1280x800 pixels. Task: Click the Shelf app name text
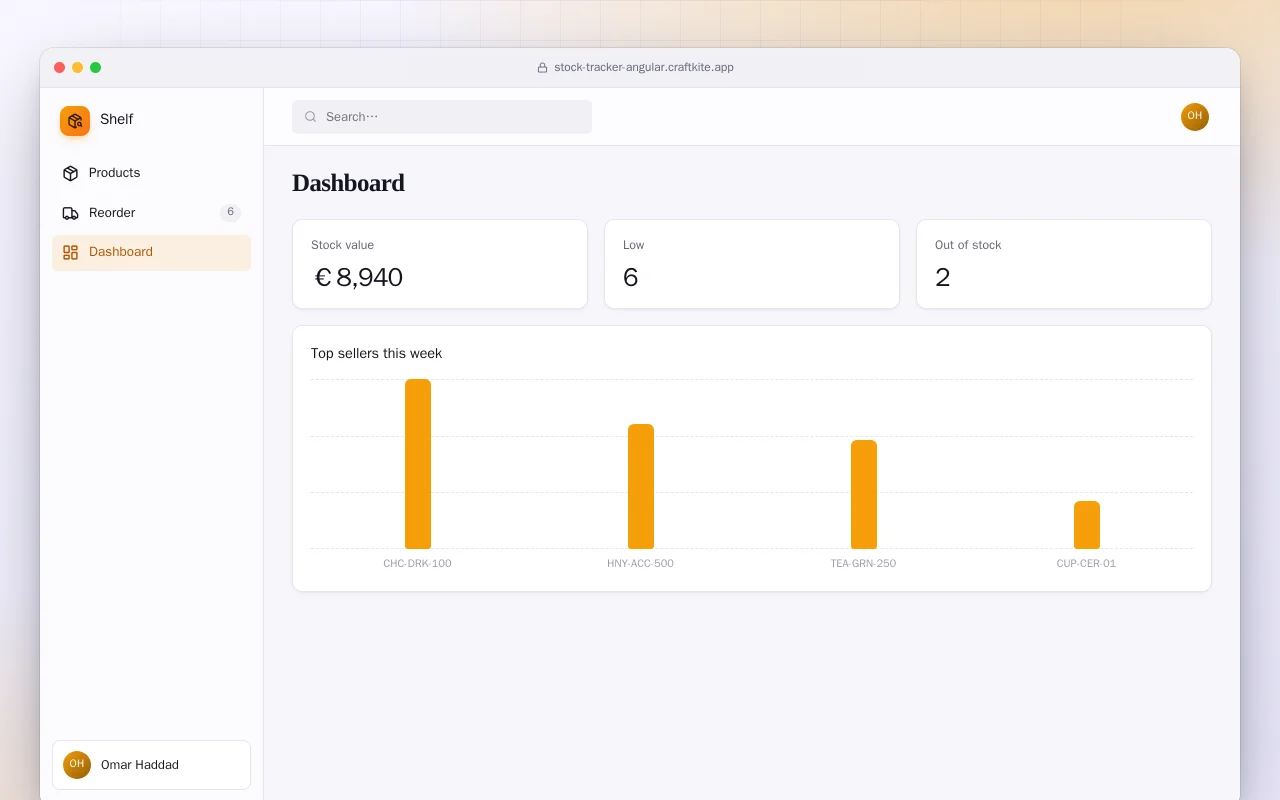pyautogui.click(x=116, y=120)
